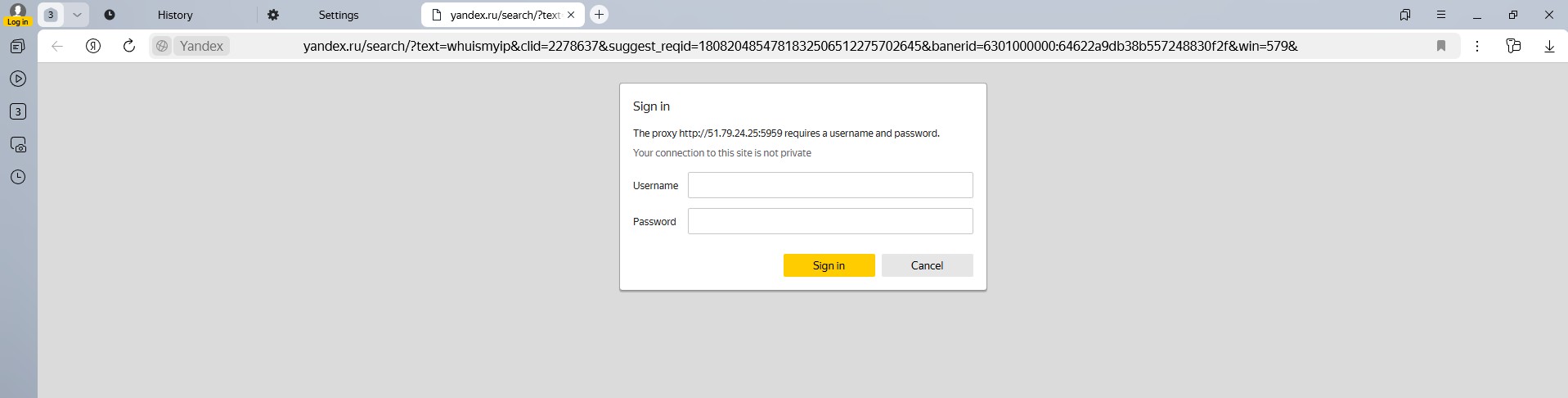Image resolution: width=1568 pixels, height=398 pixels.
Task: Switch to the Settings tab
Action: click(338, 15)
